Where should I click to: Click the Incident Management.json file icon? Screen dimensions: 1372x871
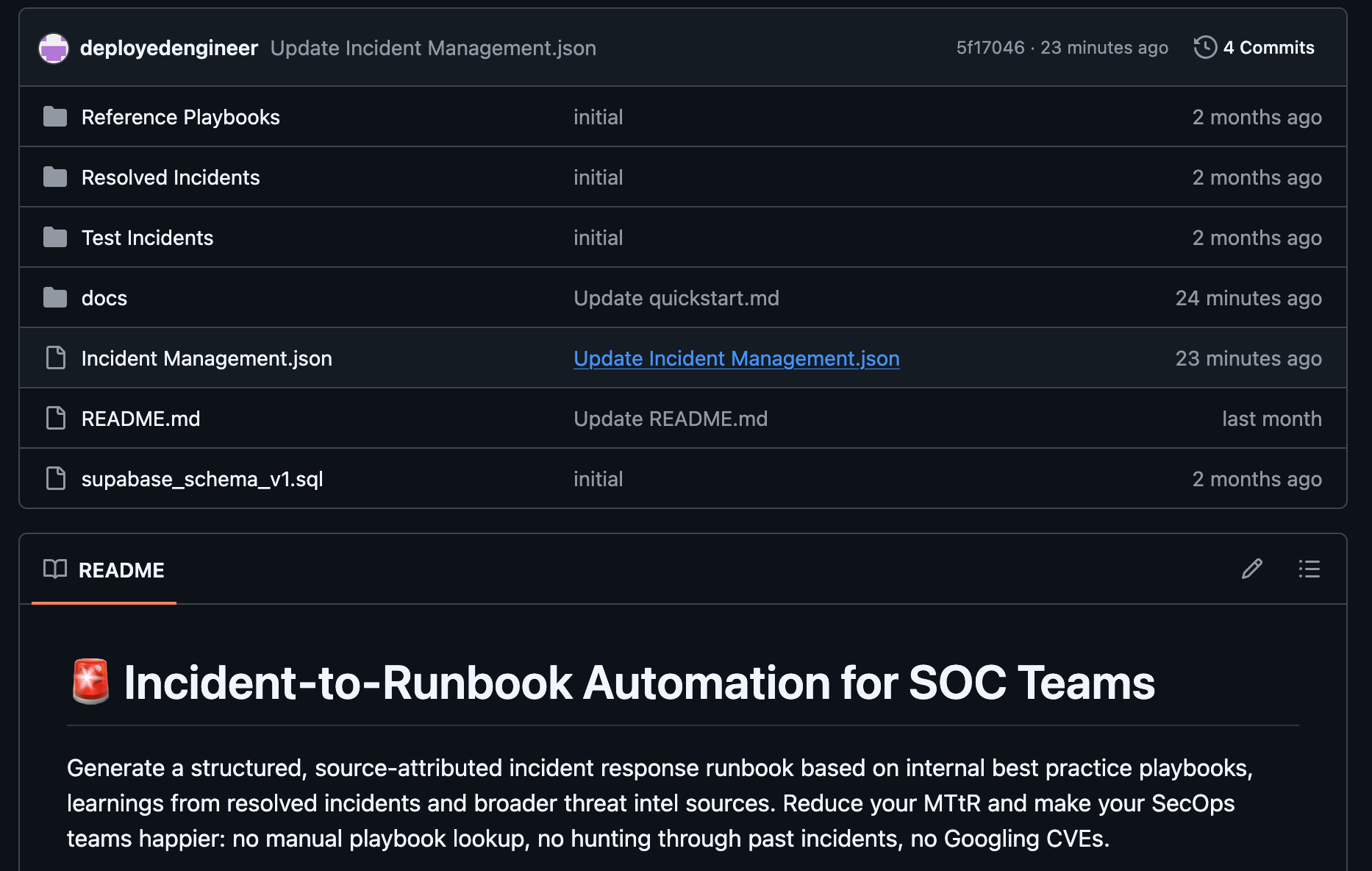pyautogui.click(x=56, y=358)
